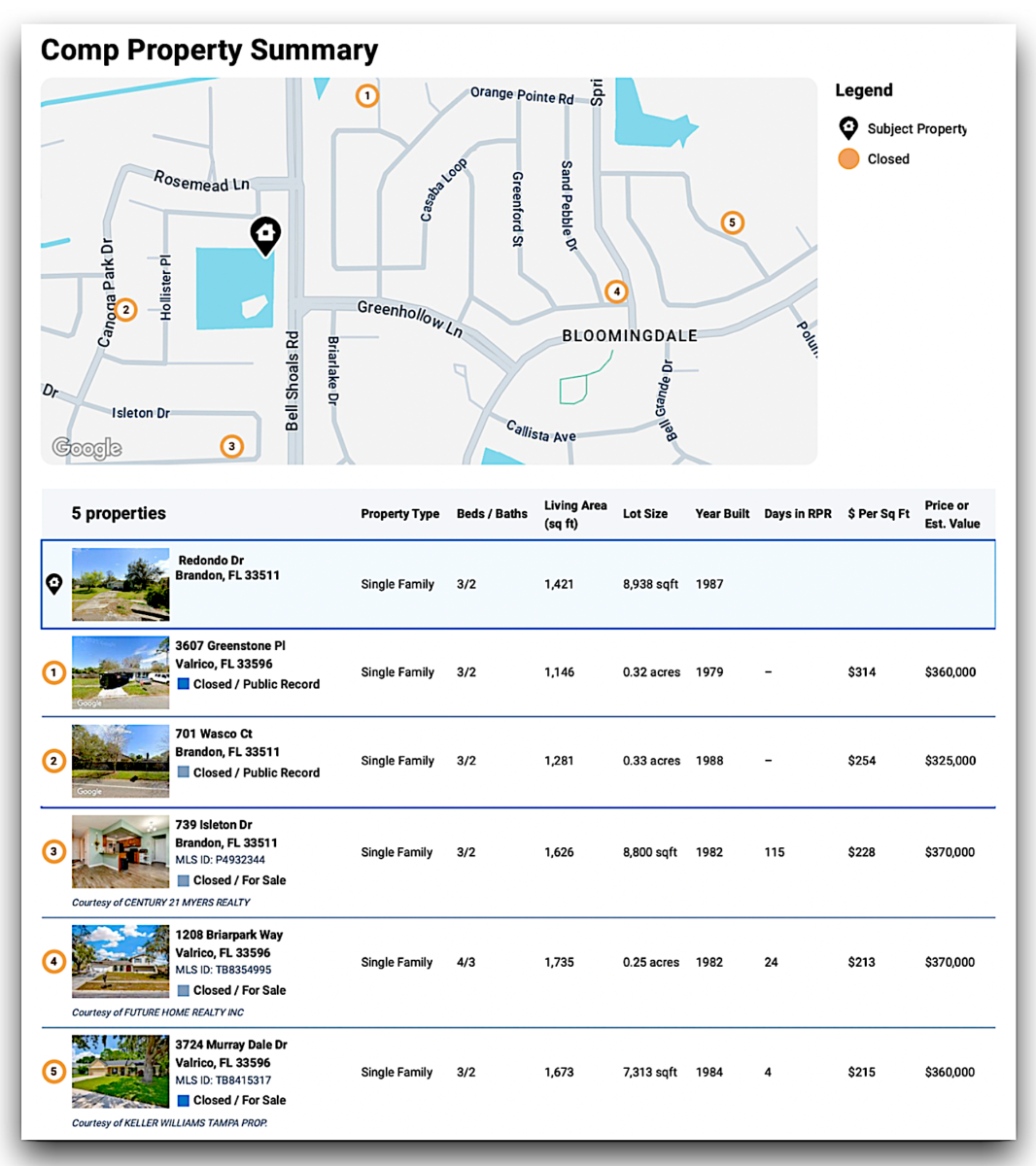Click the Price or Est. Value column header
Viewport: 1036px width, 1166px height.
[952, 514]
